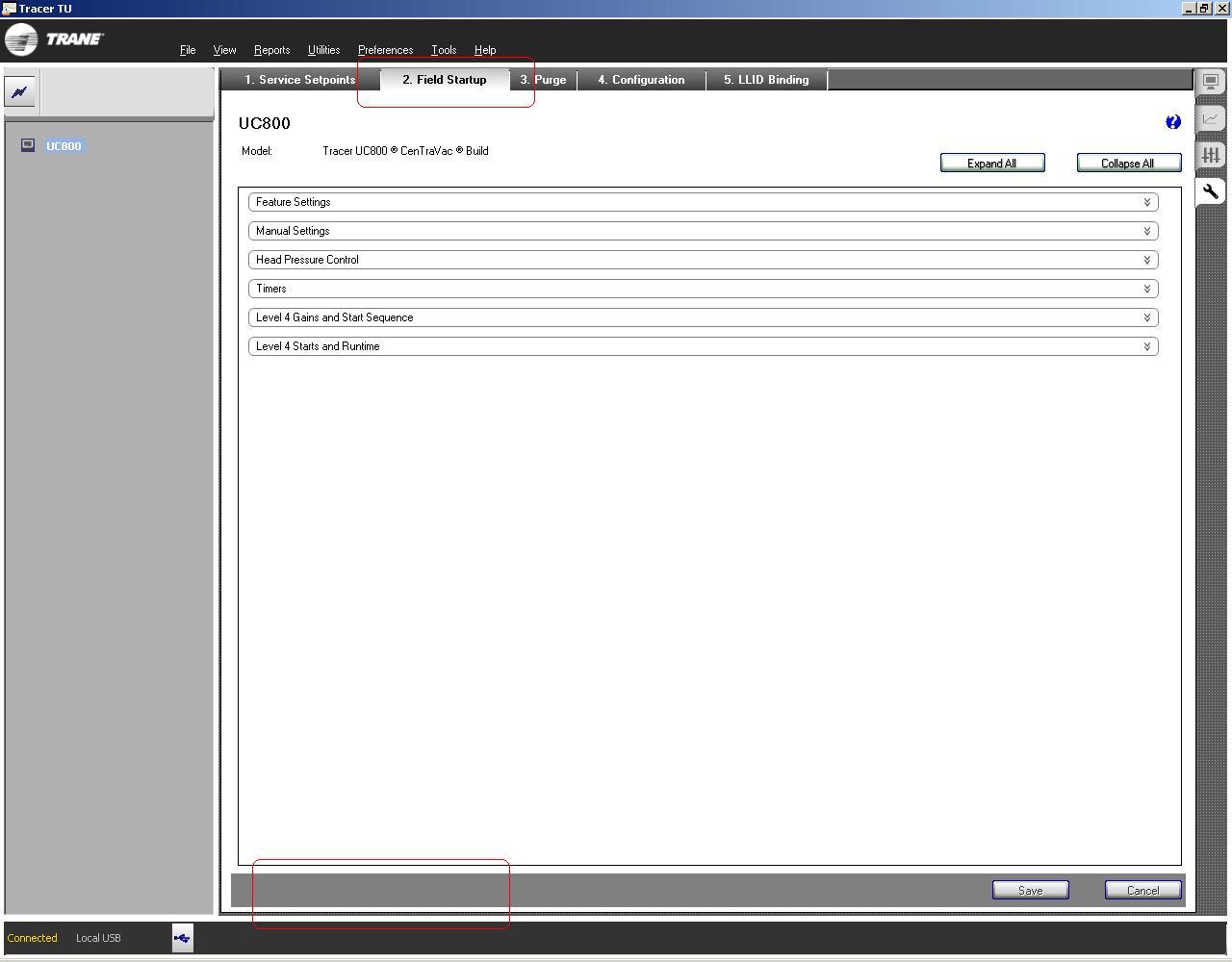The width and height of the screenshot is (1232, 962).
Task: Save the field startup settings
Action: 1031,891
